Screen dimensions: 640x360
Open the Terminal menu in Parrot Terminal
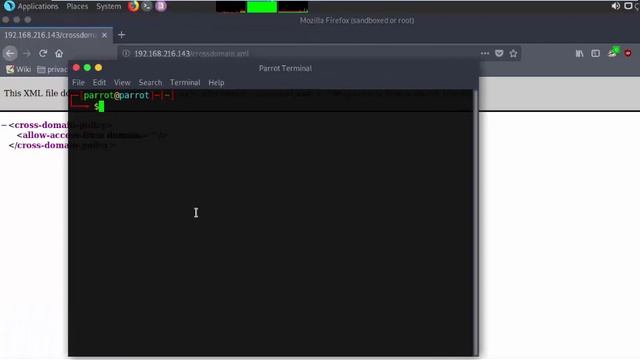pyautogui.click(x=185, y=83)
